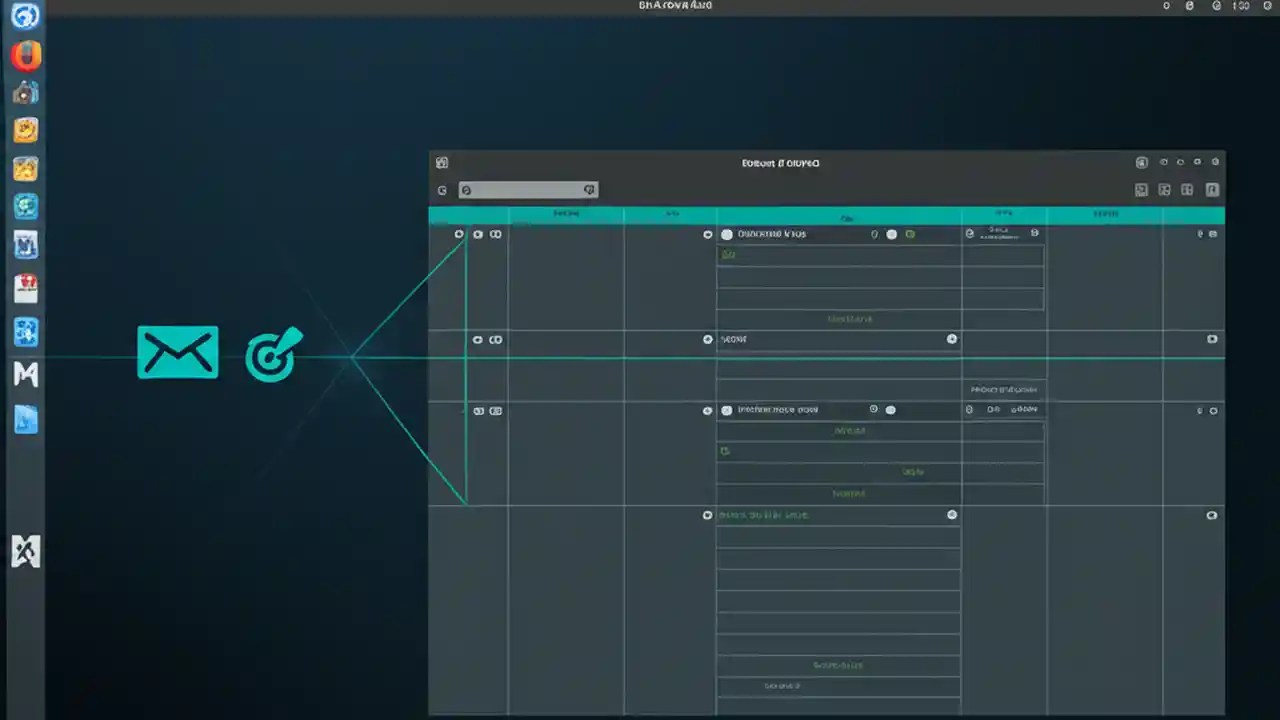
Task: Click the grid view icon in the top-right toolbar
Action: 1187,189
